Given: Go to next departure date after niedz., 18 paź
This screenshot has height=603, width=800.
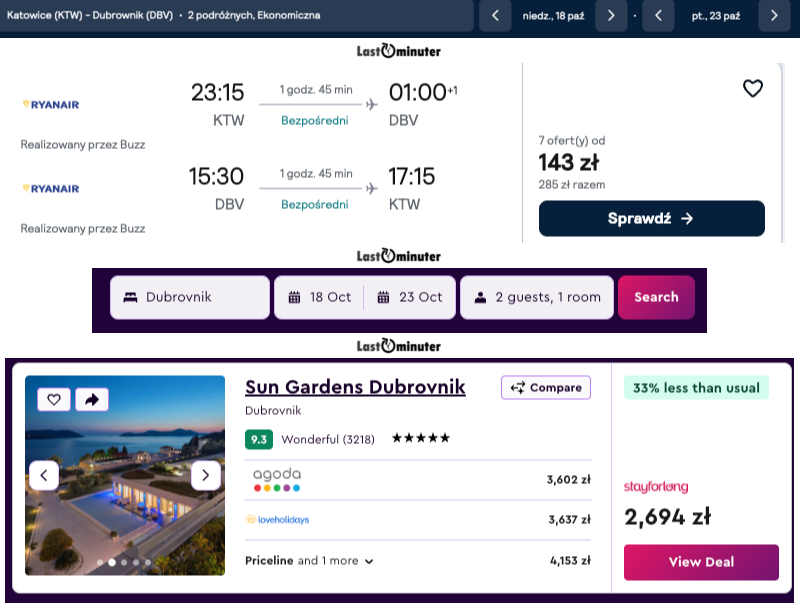Looking at the screenshot, I should pyautogui.click(x=611, y=16).
